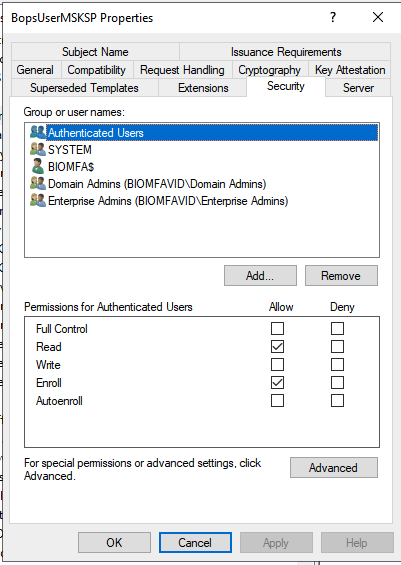Click the OK button

click(x=114, y=543)
